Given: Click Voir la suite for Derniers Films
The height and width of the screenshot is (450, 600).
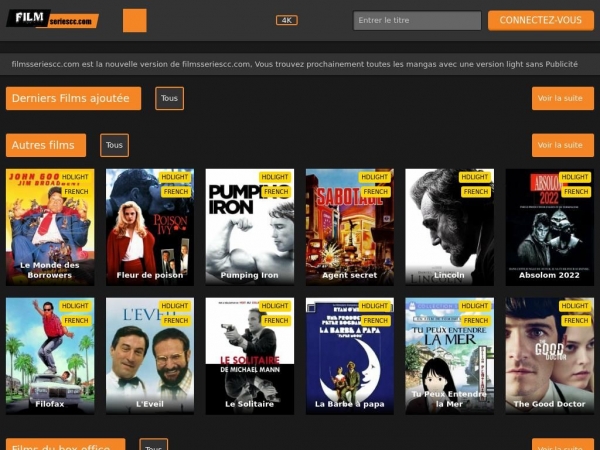Looking at the screenshot, I should 563,98.
